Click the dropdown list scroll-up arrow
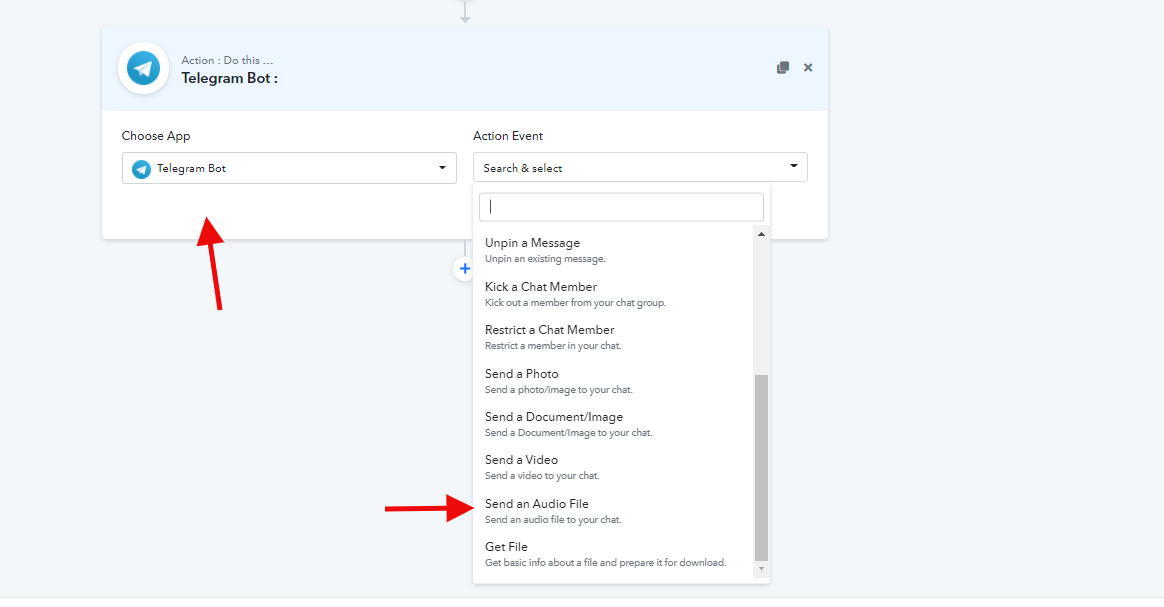The width and height of the screenshot is (1164, 607). click(x=761, y=234)
